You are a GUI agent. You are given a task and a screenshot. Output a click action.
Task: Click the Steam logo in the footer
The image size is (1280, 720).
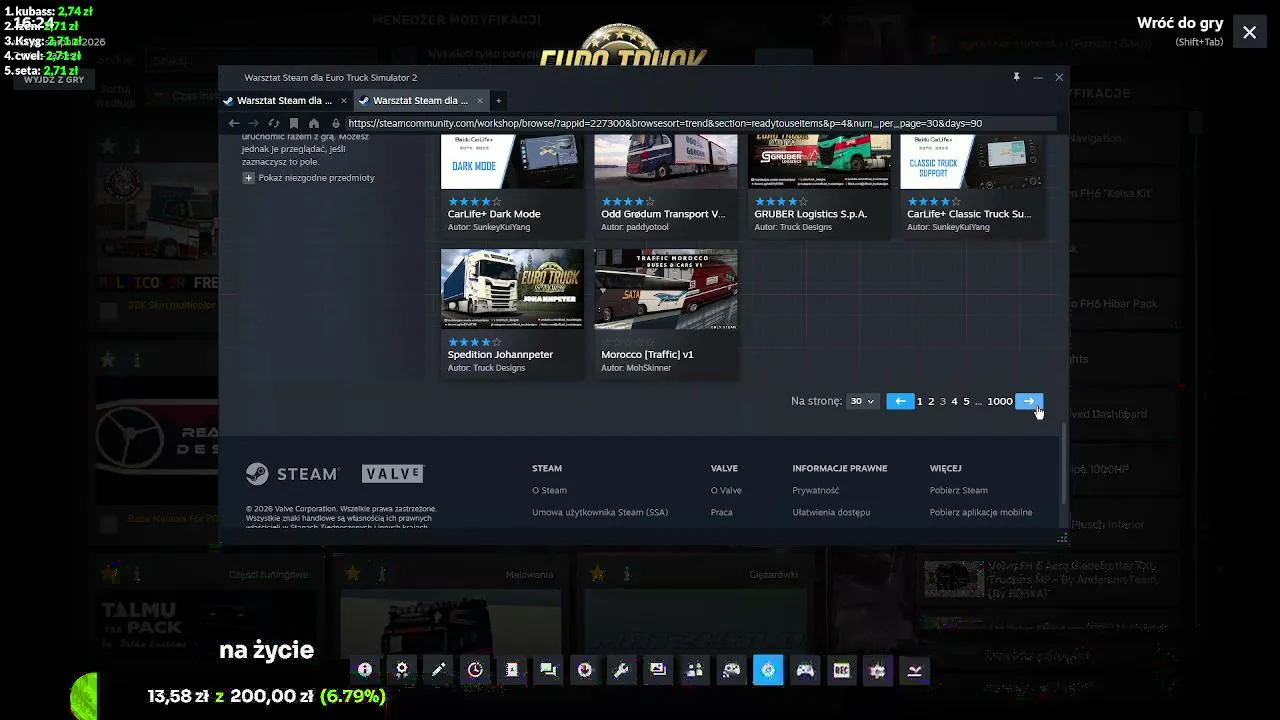click(x=293, y=474)
